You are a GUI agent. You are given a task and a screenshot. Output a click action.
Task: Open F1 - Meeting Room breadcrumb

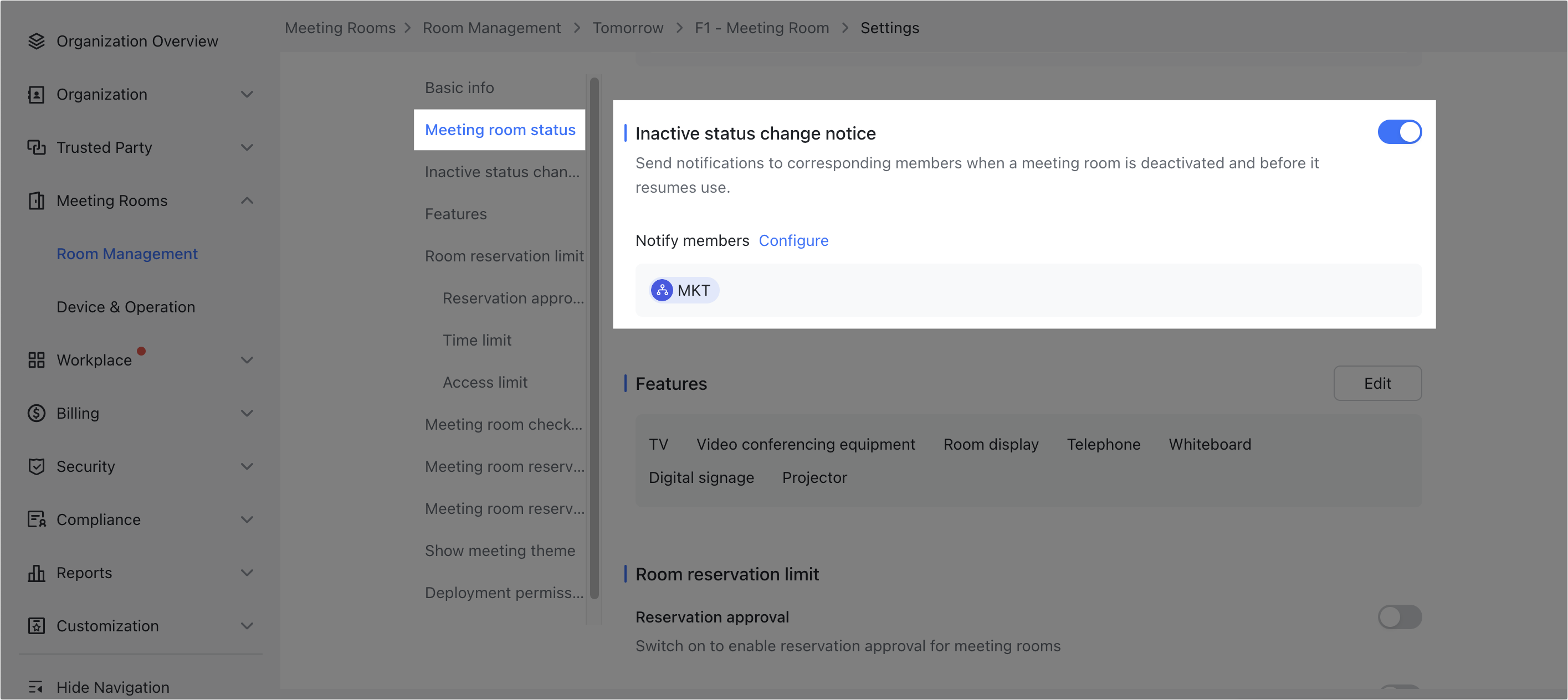coord(761,28)
